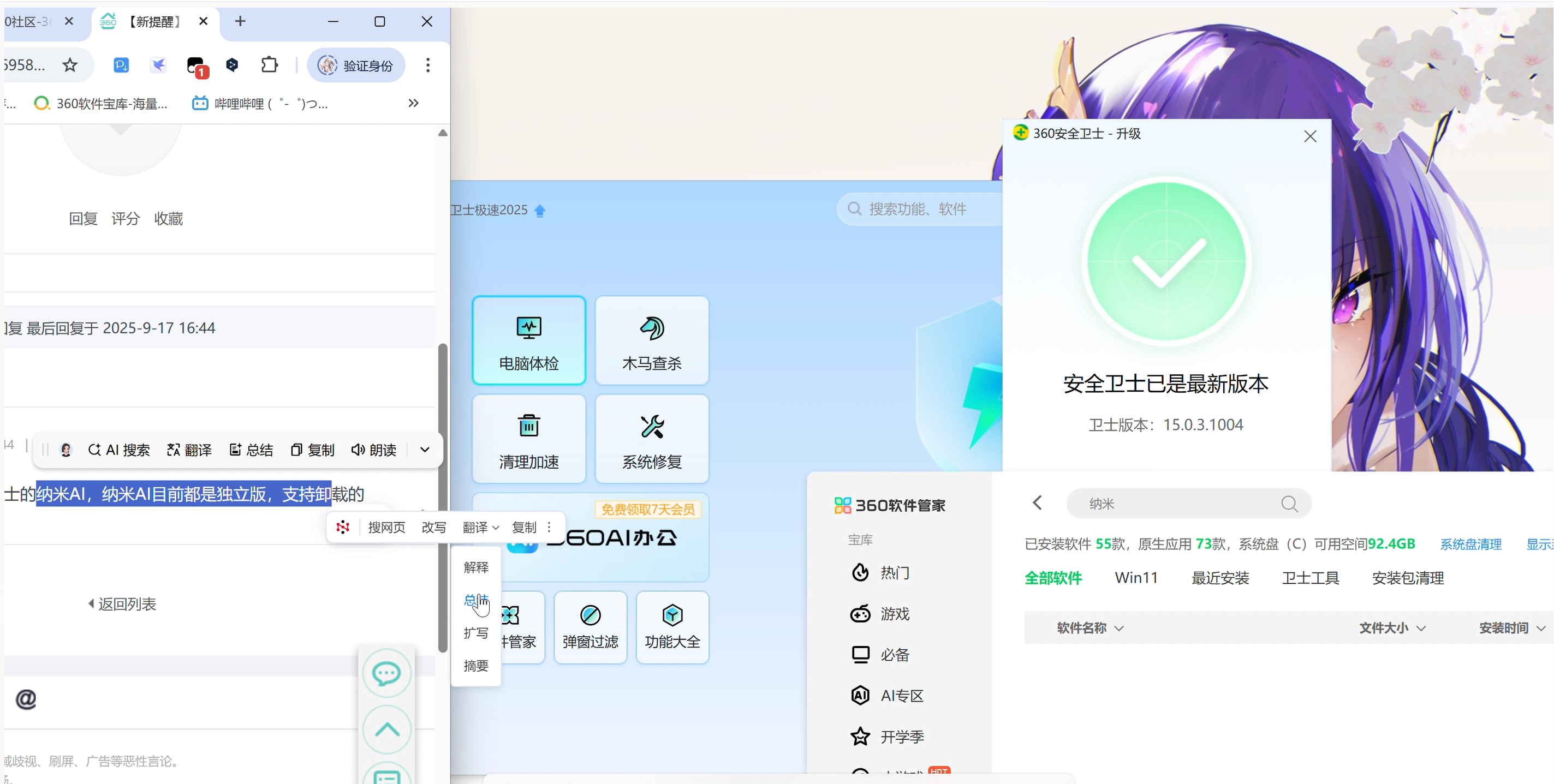Open 清理加速 in 360 Security Guard
This screenshot has height=784, width=1554.
[528, 439]
